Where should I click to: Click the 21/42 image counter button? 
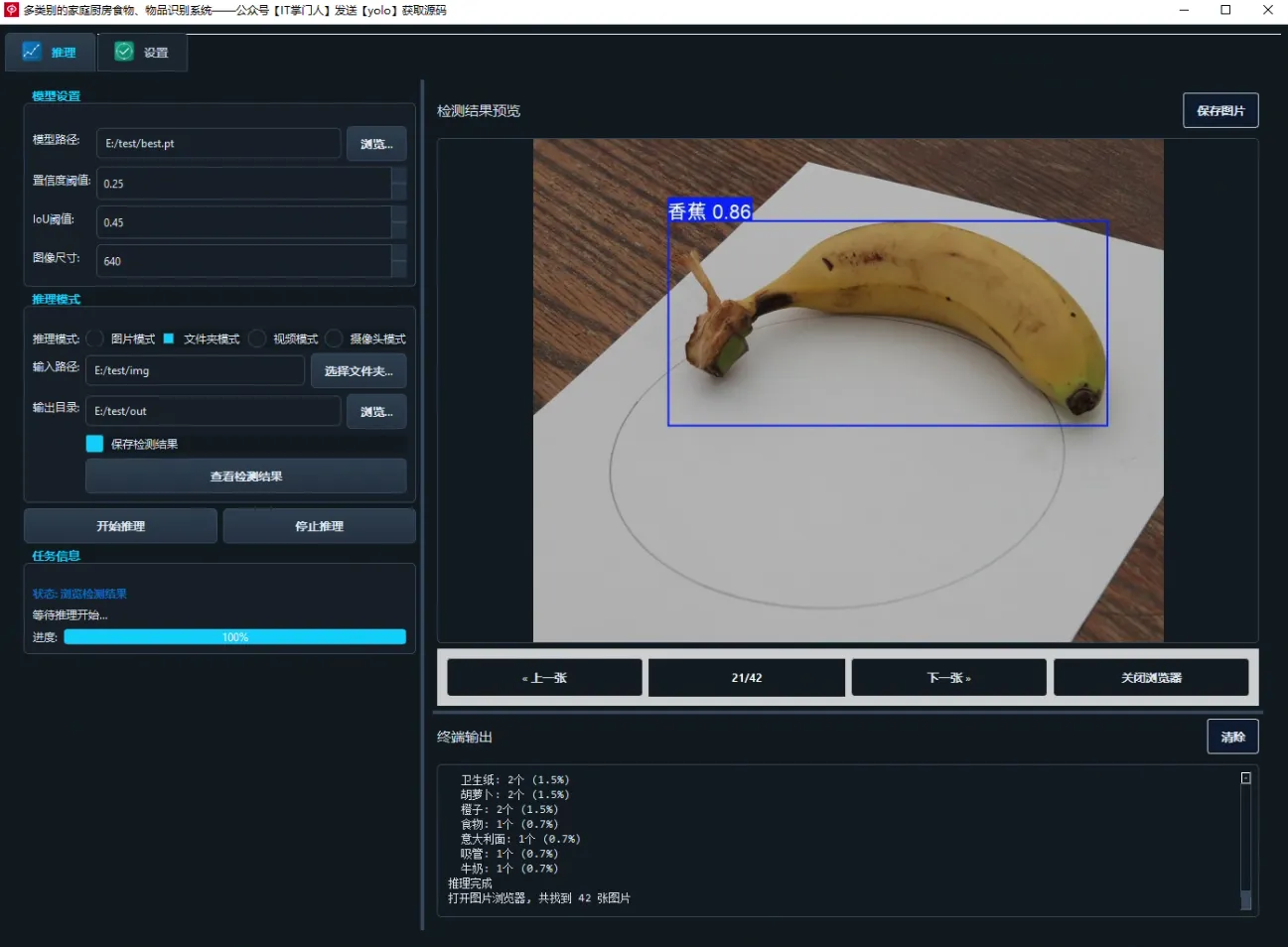click(747, 678)
